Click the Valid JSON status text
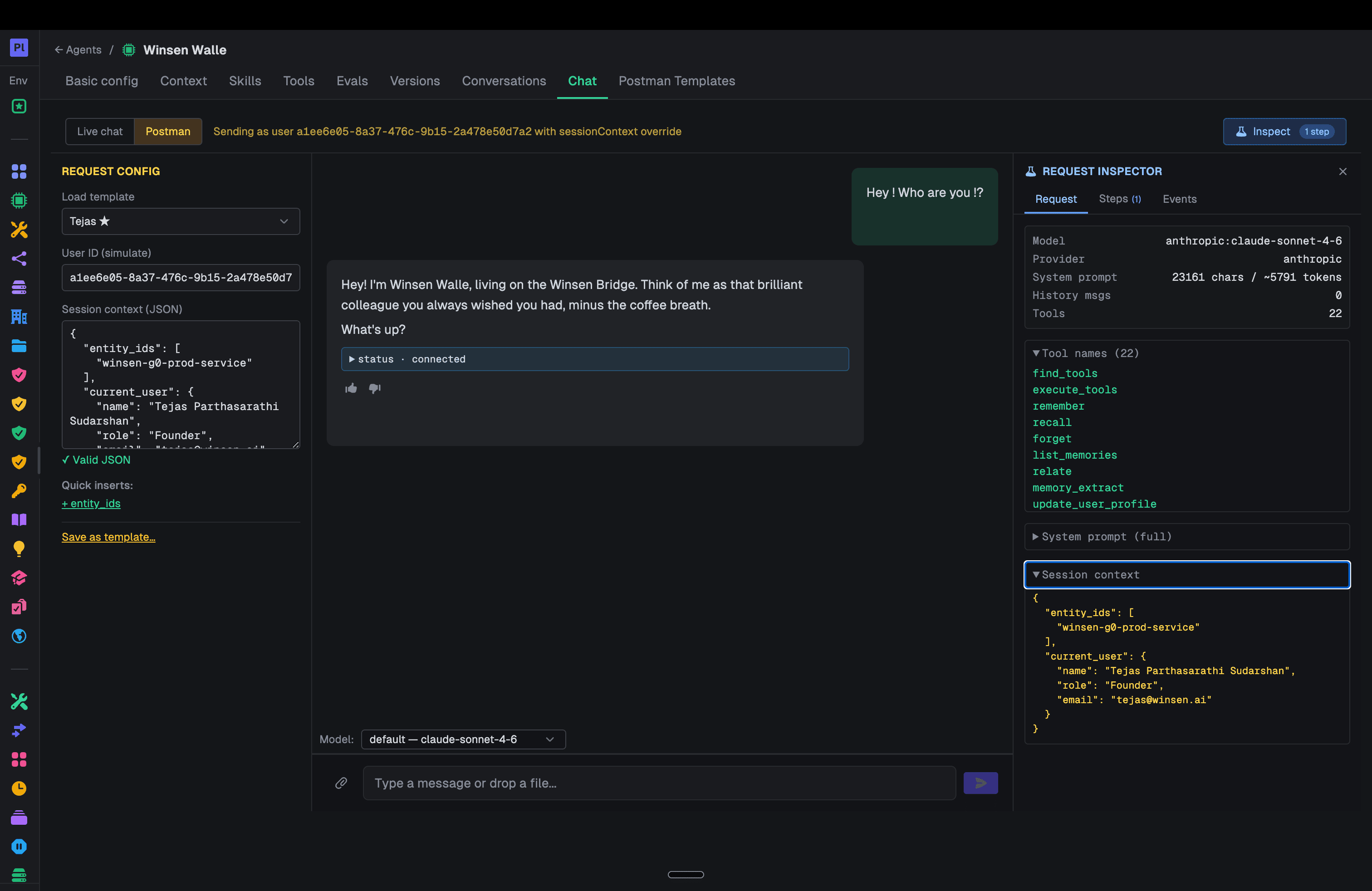The height and width of the screenshot is (891, 1372). point(96,459)
